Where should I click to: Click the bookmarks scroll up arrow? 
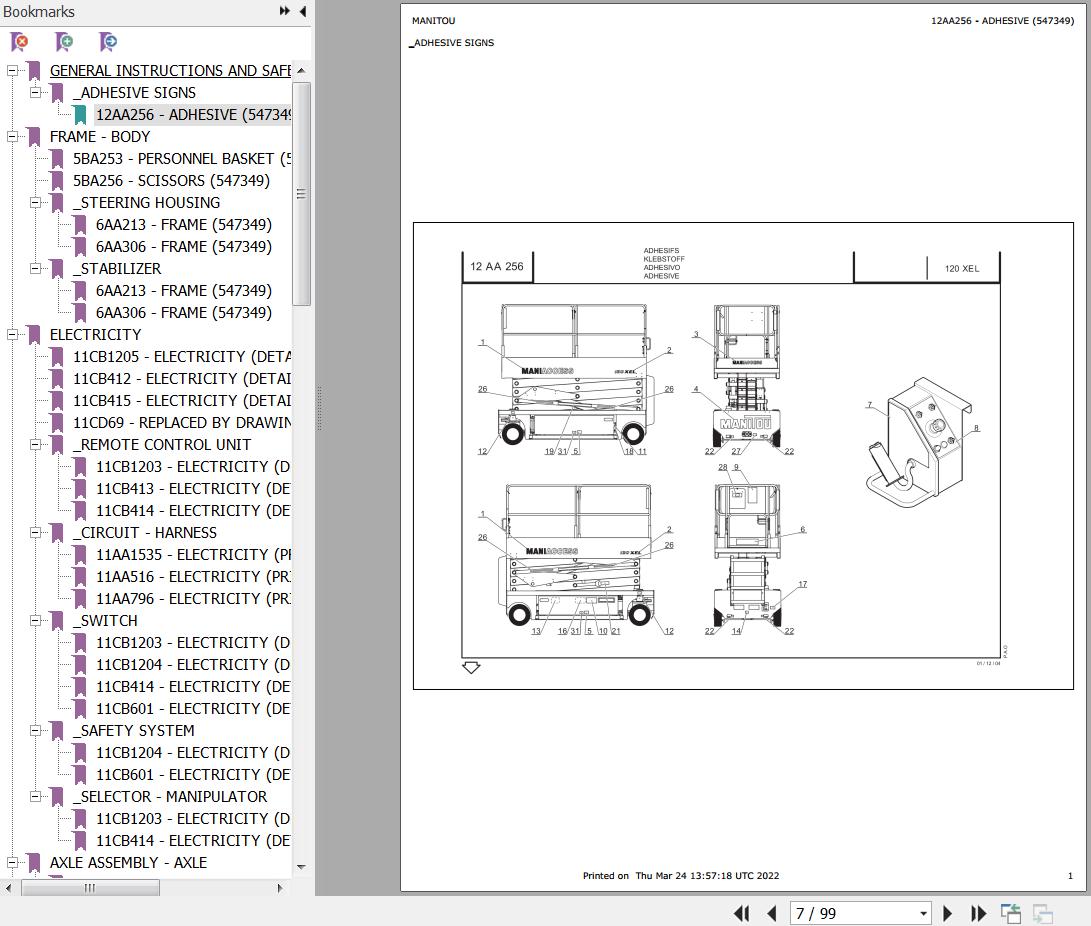tap(301, 70)
